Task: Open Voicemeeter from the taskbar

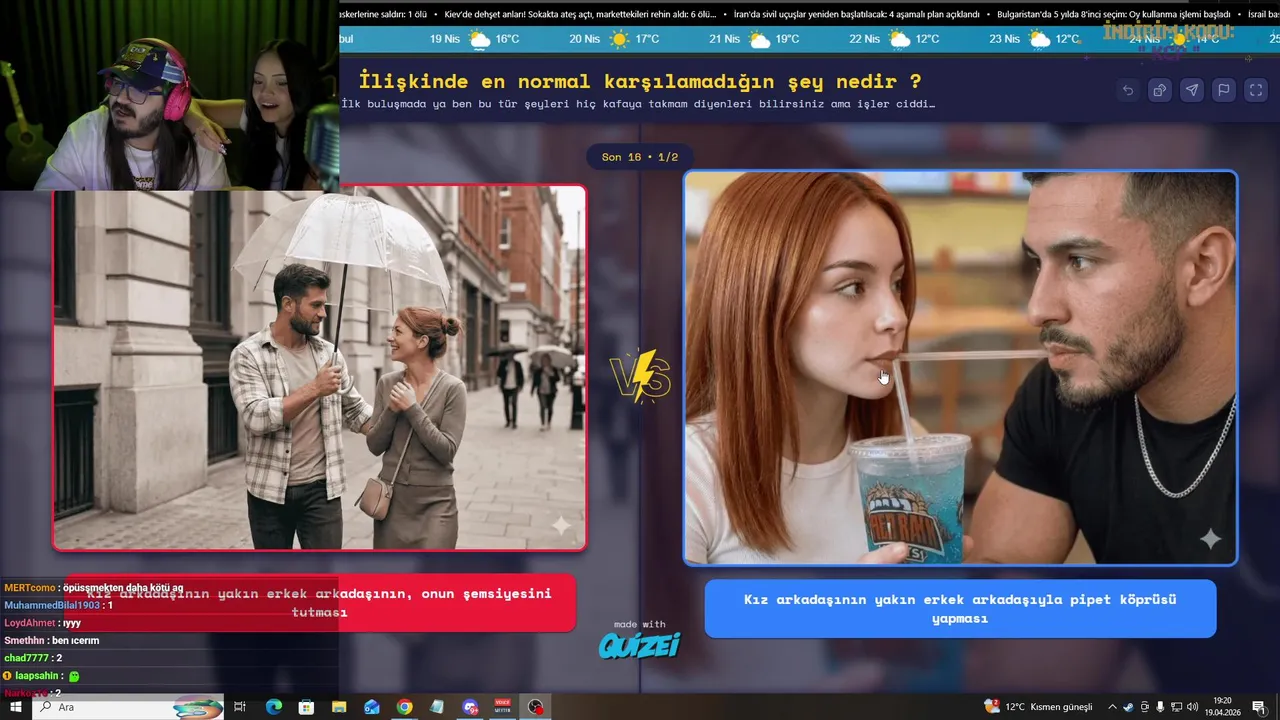Action: (x=503, y=707)
